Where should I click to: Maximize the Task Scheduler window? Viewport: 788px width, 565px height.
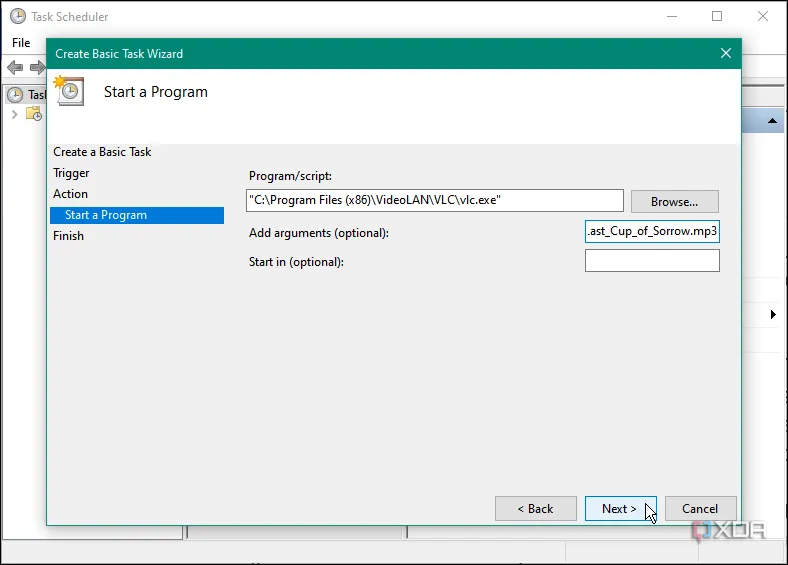tap(717, 16)
